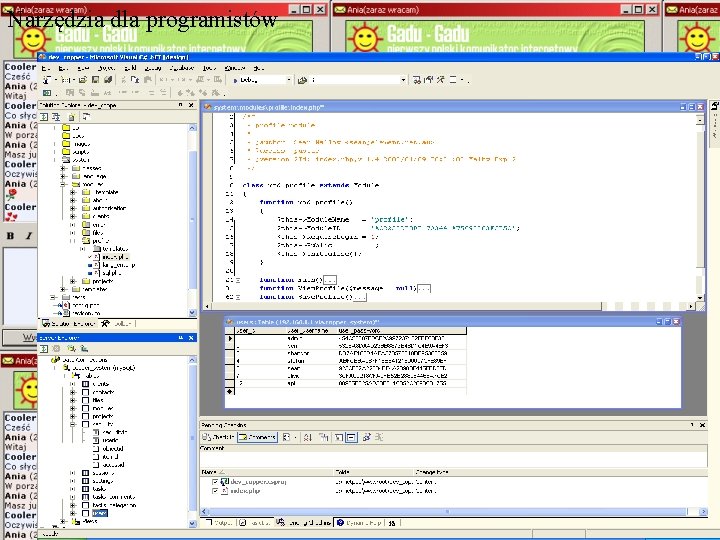Screen dimensions: 720x540
Task: Click user_username column header in users table
Action: [x=311, y=331]
